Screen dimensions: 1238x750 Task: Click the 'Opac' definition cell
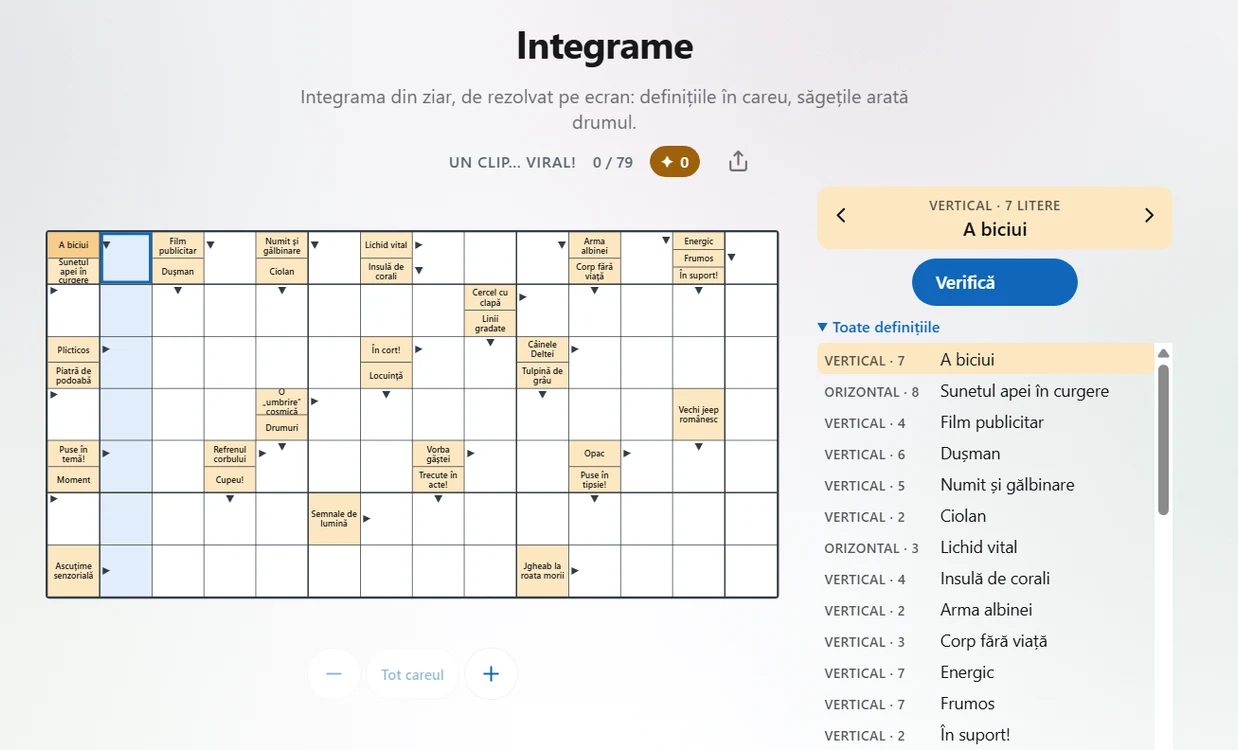pos(594,454)
